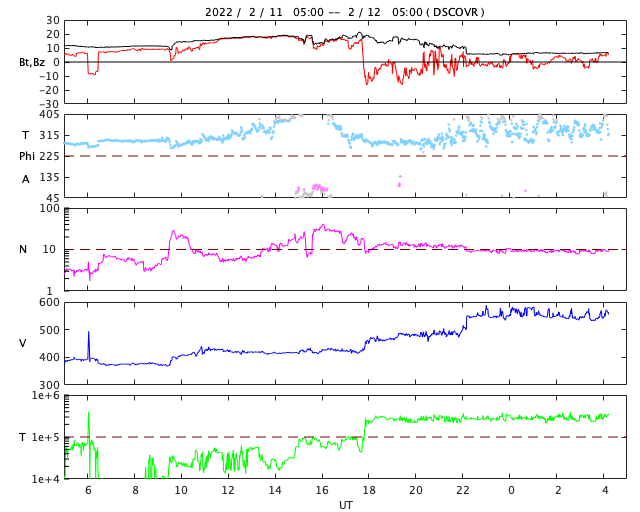This screenshot has width=640, height=512.
Task: Click the '300' tick on the V axis
Action: pyautogui.click(x=49, y=385)
